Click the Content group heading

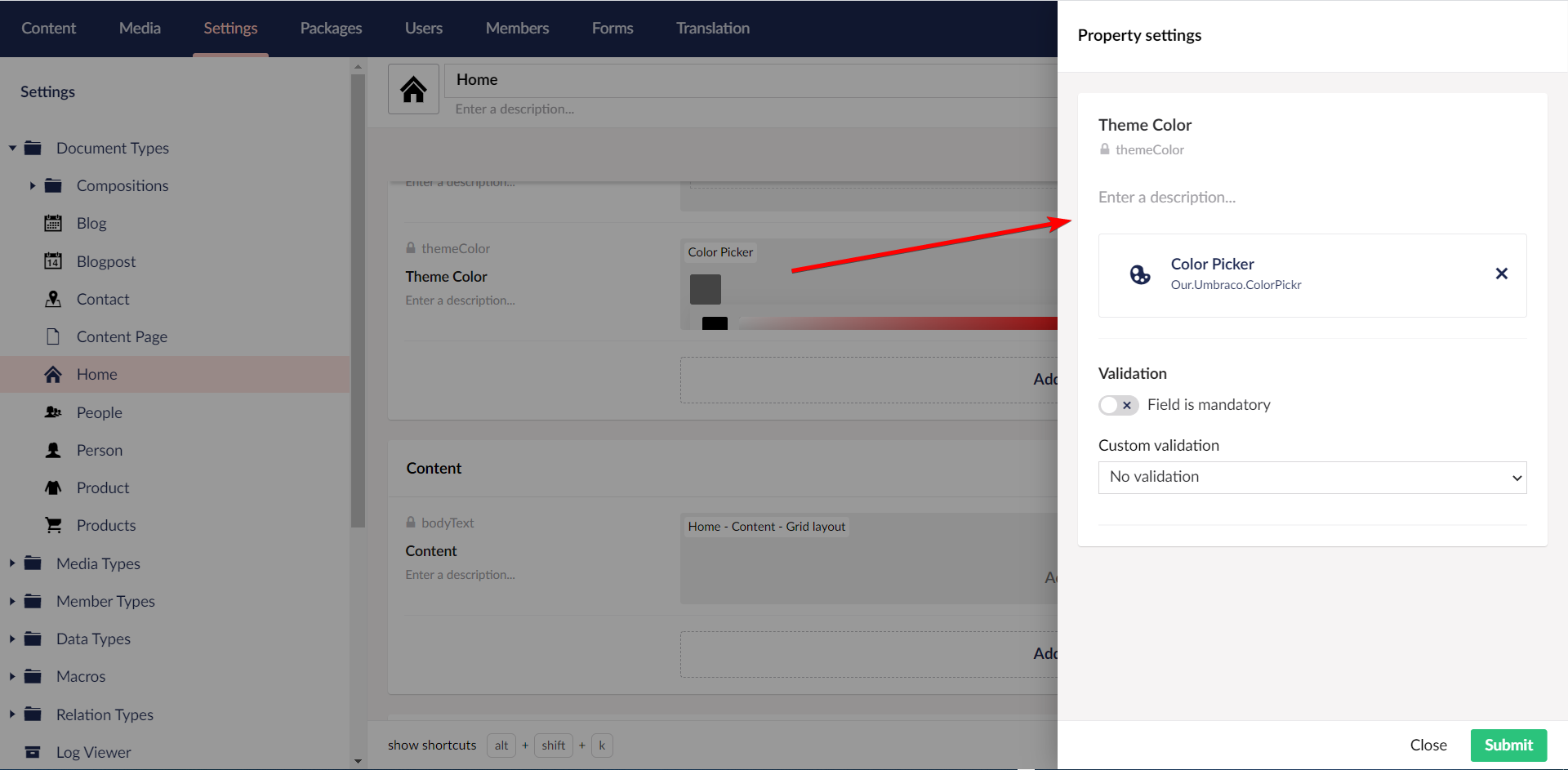pos(434,468)
